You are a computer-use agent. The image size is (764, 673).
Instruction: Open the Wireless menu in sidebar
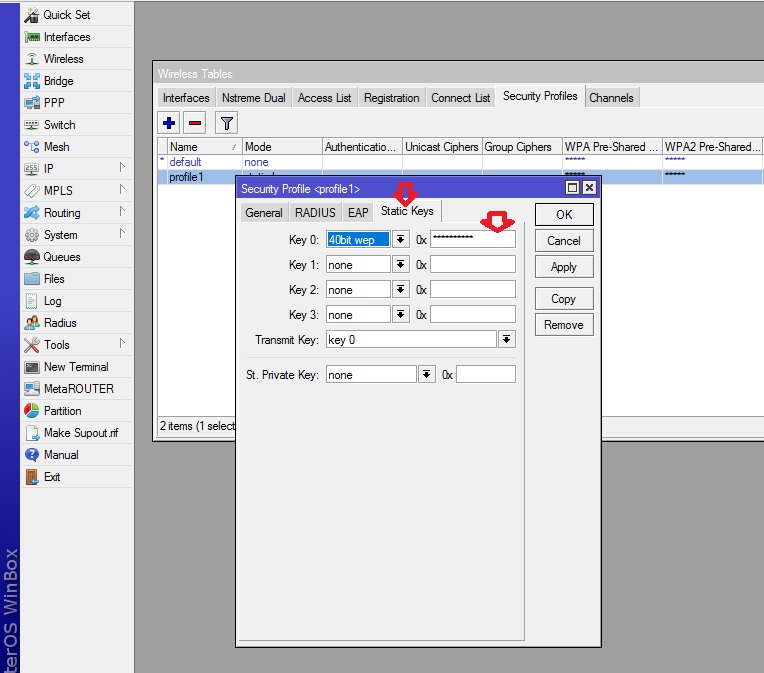63,59
